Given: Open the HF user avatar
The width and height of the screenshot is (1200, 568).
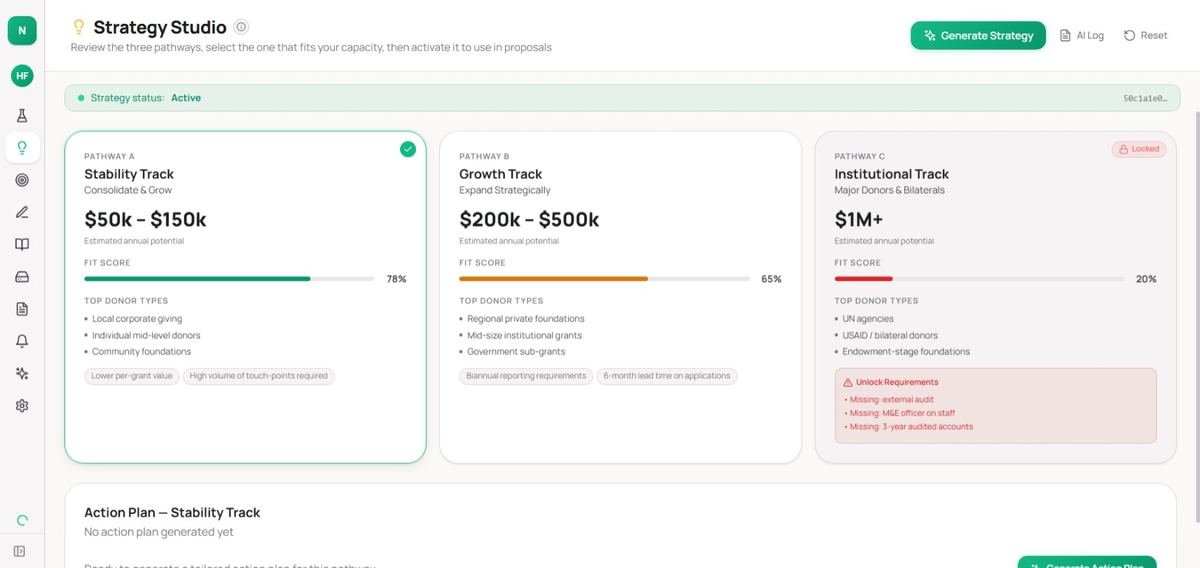Looking at the screenshot, I should click(x=22, y=76).
